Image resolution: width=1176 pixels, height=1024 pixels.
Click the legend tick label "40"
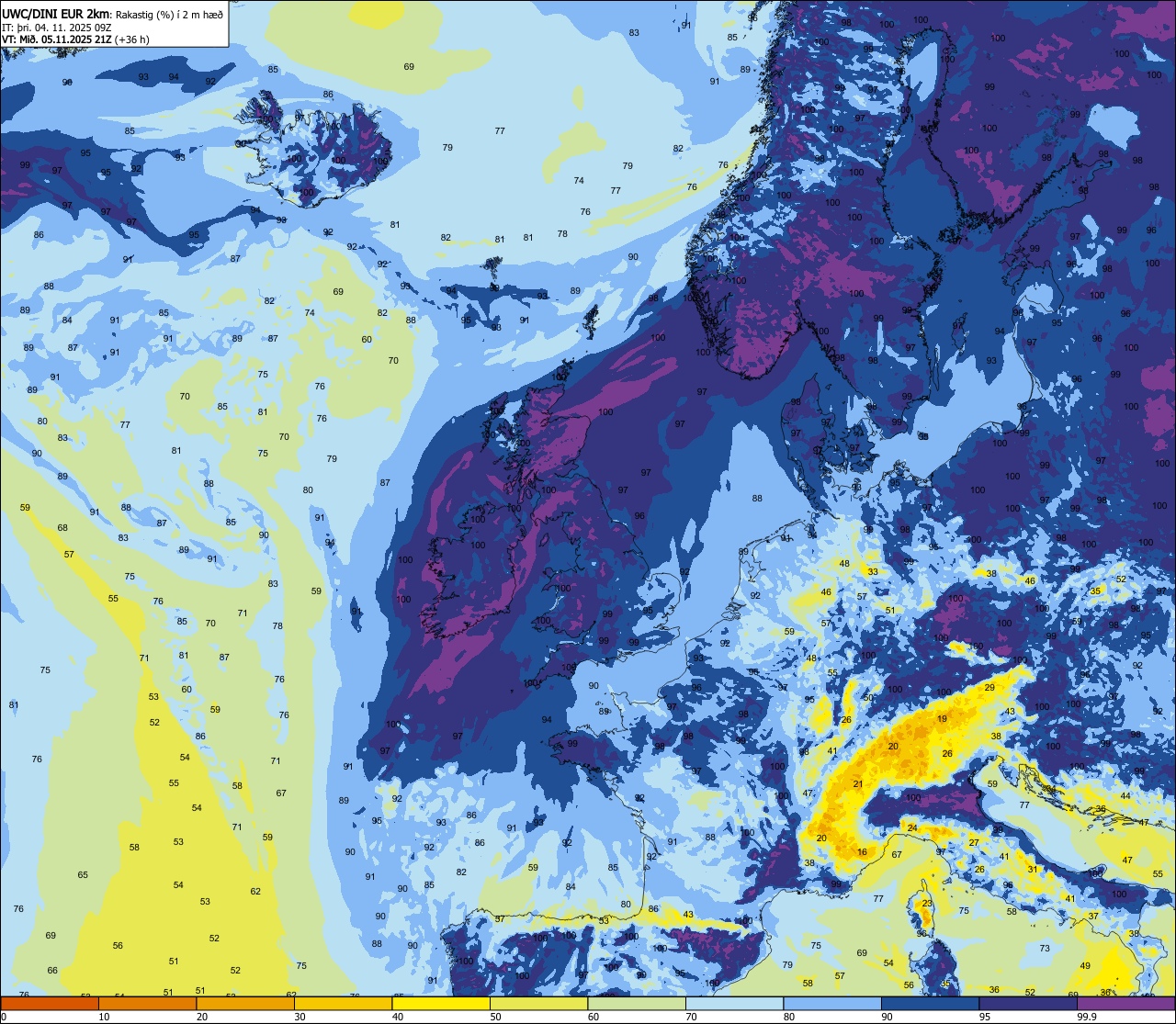pyautogui.click(x=398, y=1017)
